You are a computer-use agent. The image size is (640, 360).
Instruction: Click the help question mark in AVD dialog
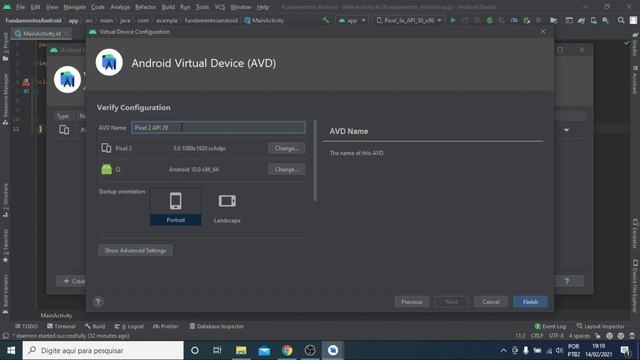(x=98, y=302)
